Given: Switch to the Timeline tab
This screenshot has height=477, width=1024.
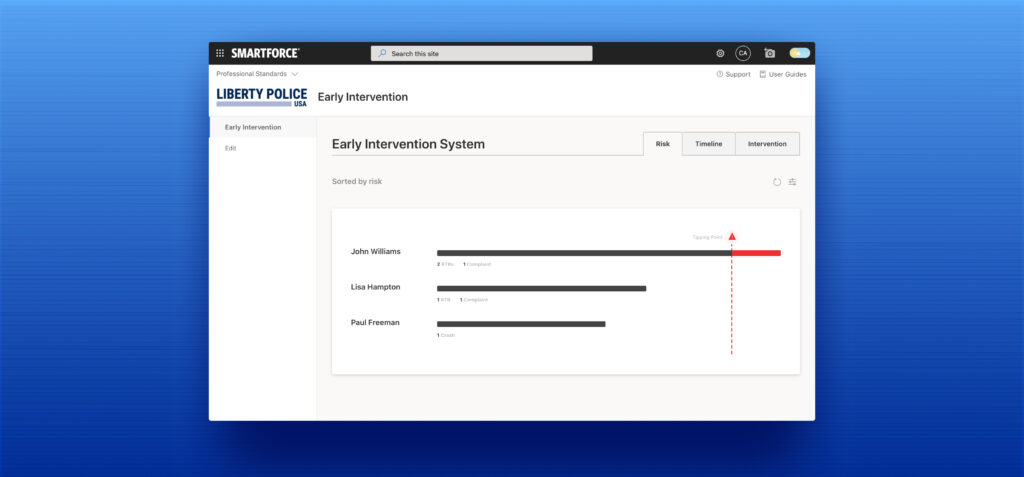Looking at the screenshot, I should click(x=708, y=144).
